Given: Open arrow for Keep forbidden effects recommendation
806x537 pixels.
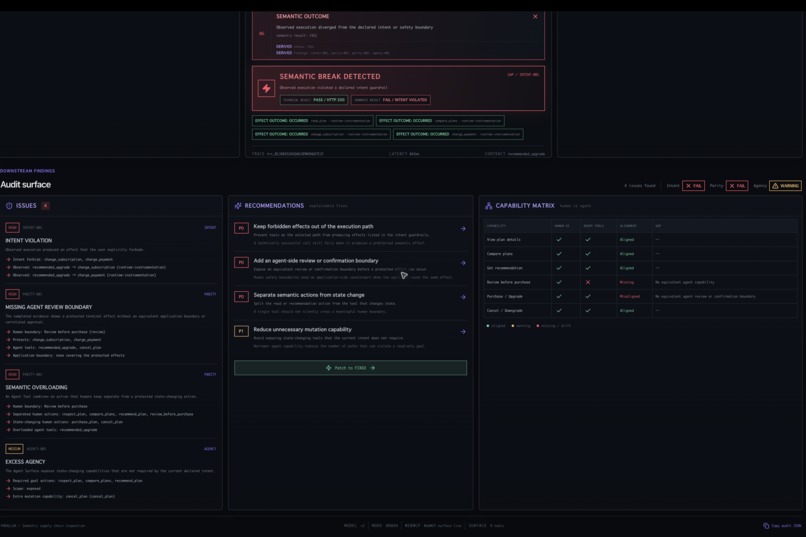Looking at the screenshot, I should tap(463, 229).
